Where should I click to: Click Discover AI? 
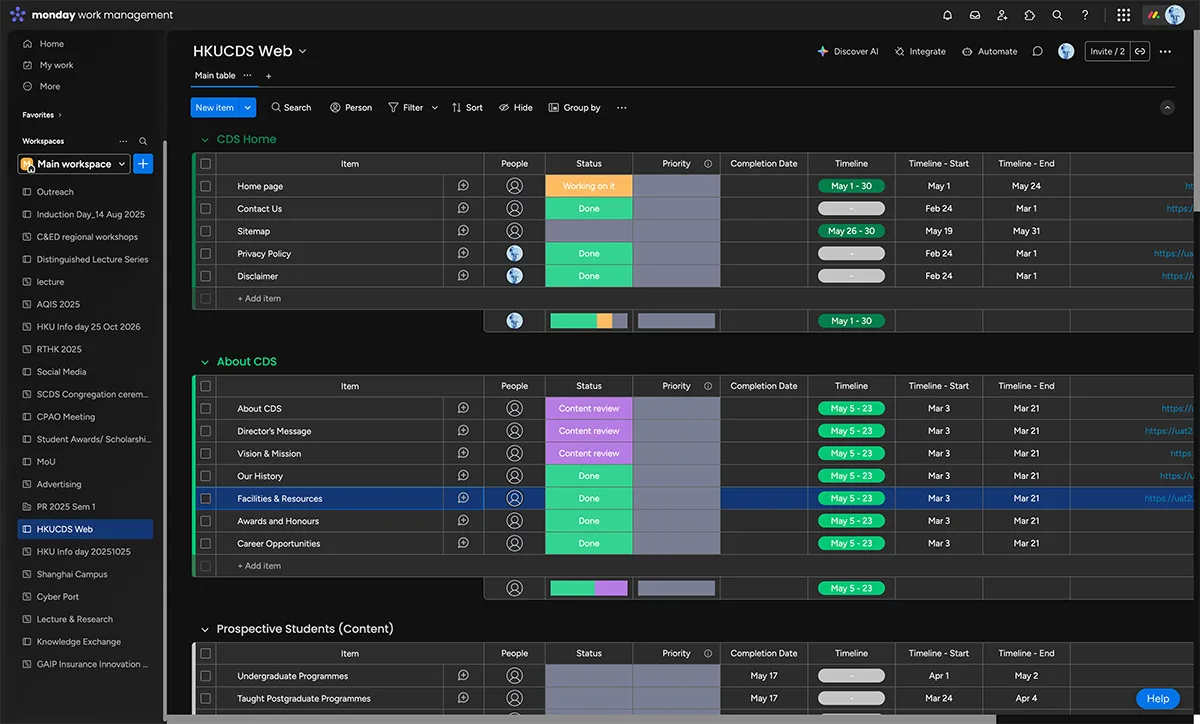pyautogui.click(x=847, y=51)
